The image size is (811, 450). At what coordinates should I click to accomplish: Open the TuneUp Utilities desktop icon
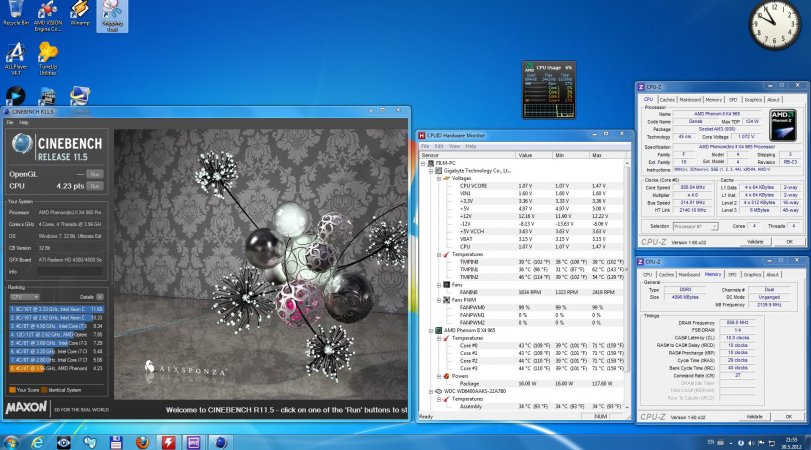(x=48, y=59)
